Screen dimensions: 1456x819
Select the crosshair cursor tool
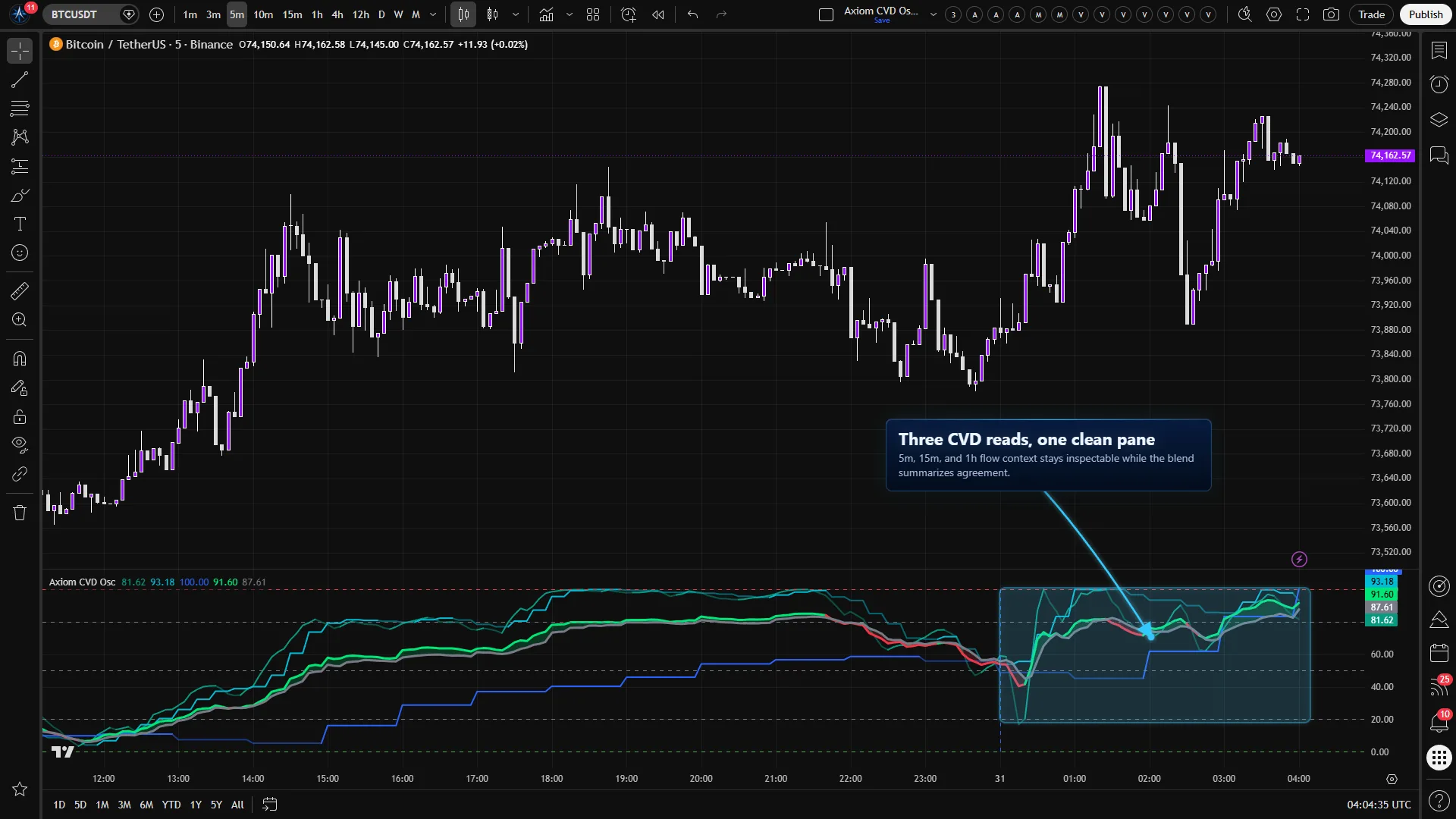[x=20, y=51]
